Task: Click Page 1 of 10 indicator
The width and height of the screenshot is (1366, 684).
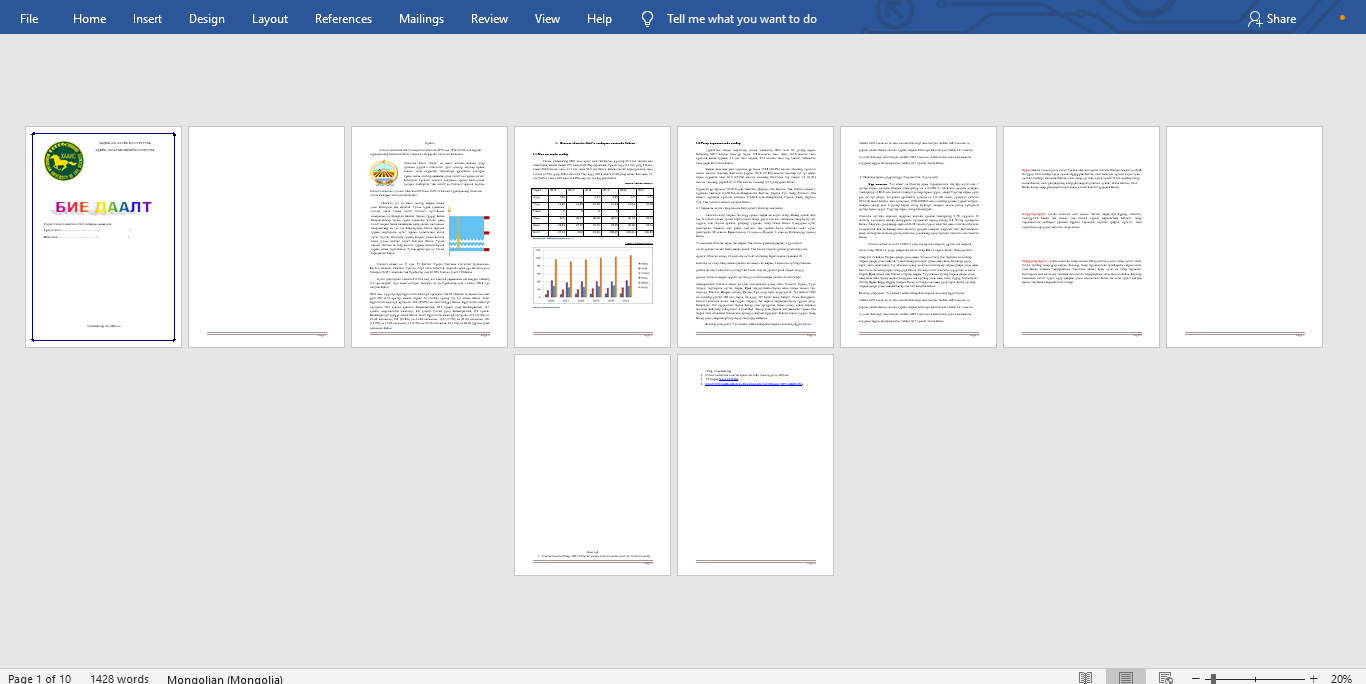Action: (40, 678)
